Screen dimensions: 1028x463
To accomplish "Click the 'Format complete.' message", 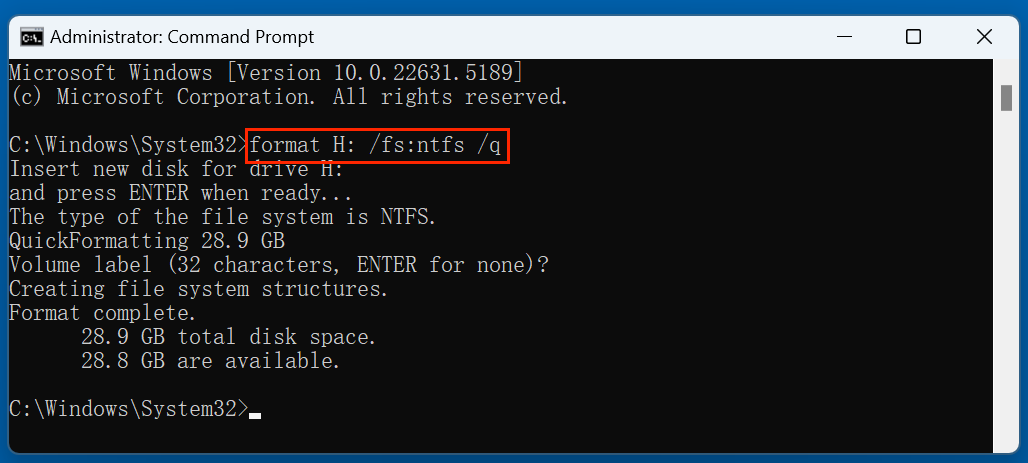I will [x=103, y=313].
